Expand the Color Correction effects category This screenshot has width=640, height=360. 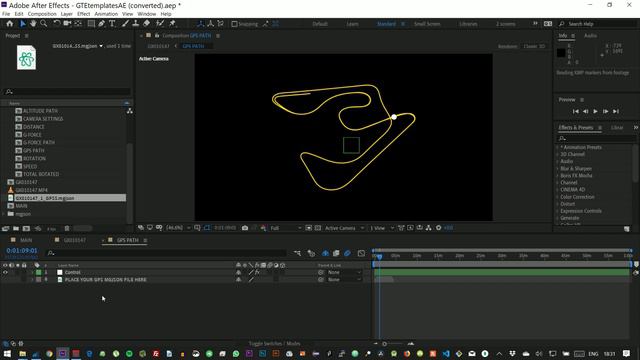point(558,197)
